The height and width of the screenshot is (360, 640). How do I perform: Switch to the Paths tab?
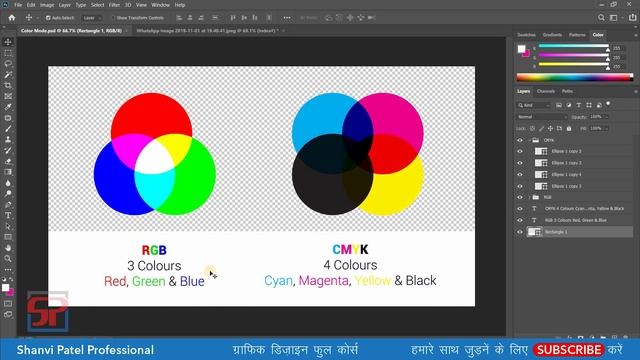click(567, 91)
